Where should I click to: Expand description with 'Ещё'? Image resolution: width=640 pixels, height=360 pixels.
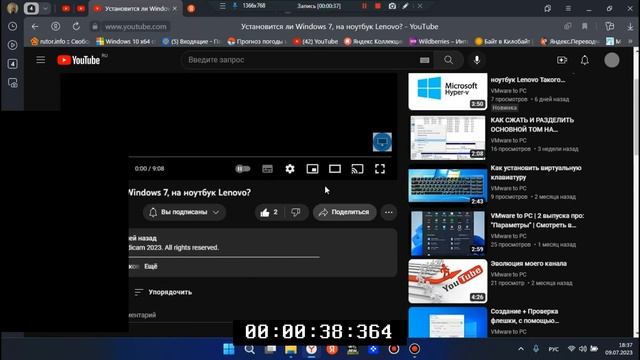coord(151,266)
